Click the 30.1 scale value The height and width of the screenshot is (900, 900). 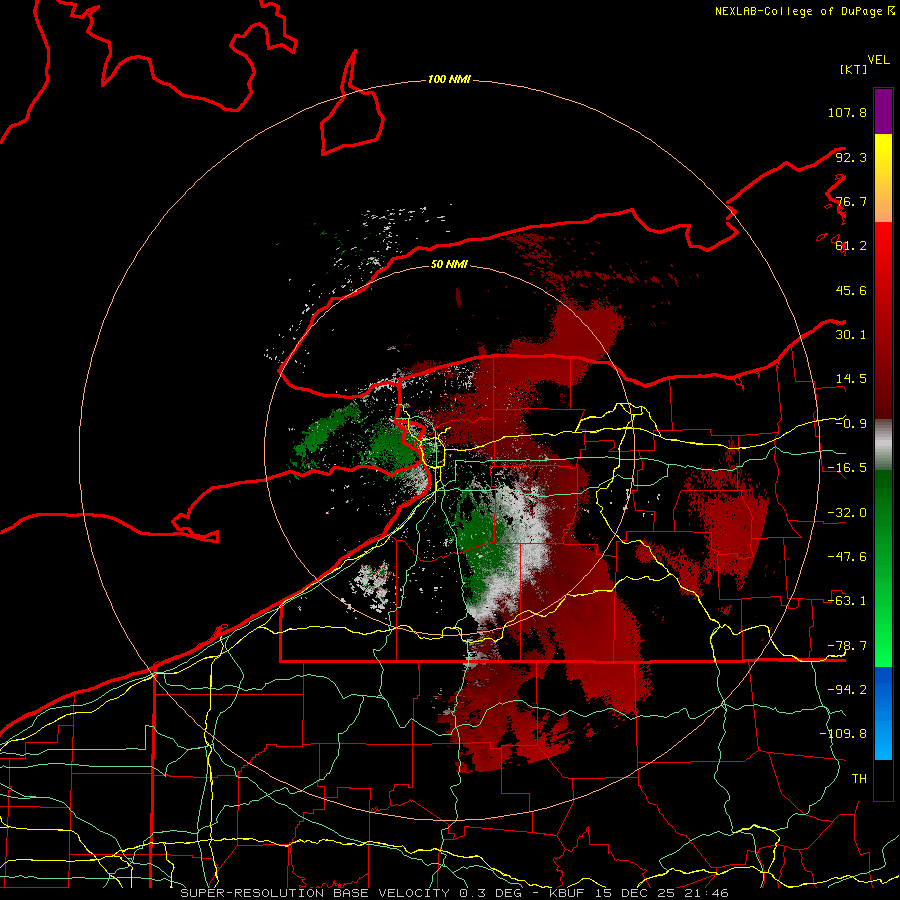851,335
